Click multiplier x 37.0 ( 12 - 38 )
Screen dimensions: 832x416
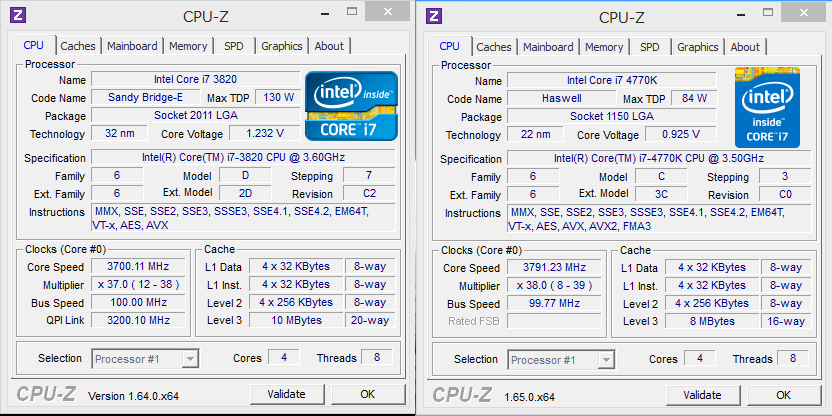[138, 284]
